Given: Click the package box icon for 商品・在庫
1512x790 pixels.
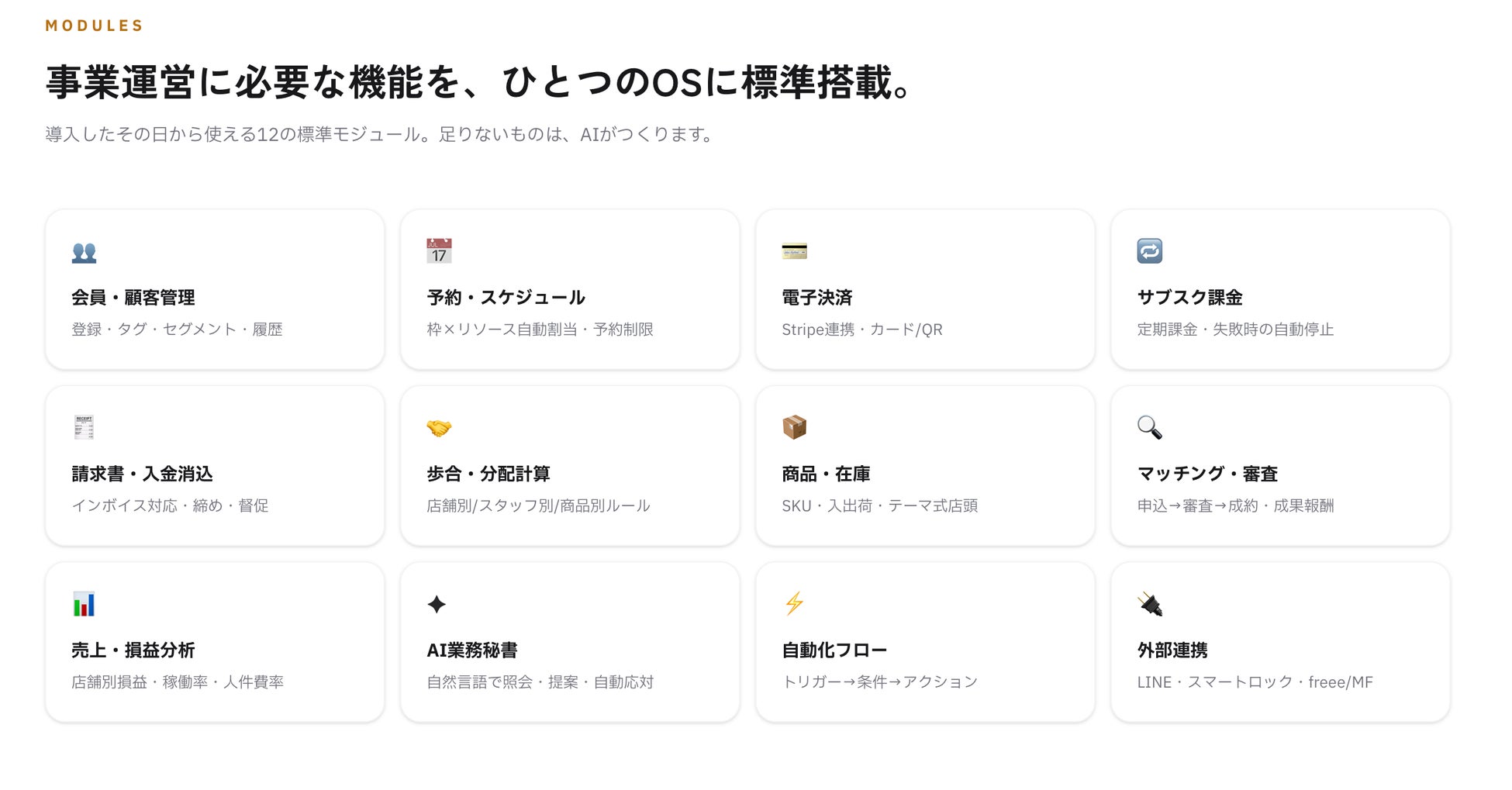Looking at the screenshot, I should pos(794,427).
